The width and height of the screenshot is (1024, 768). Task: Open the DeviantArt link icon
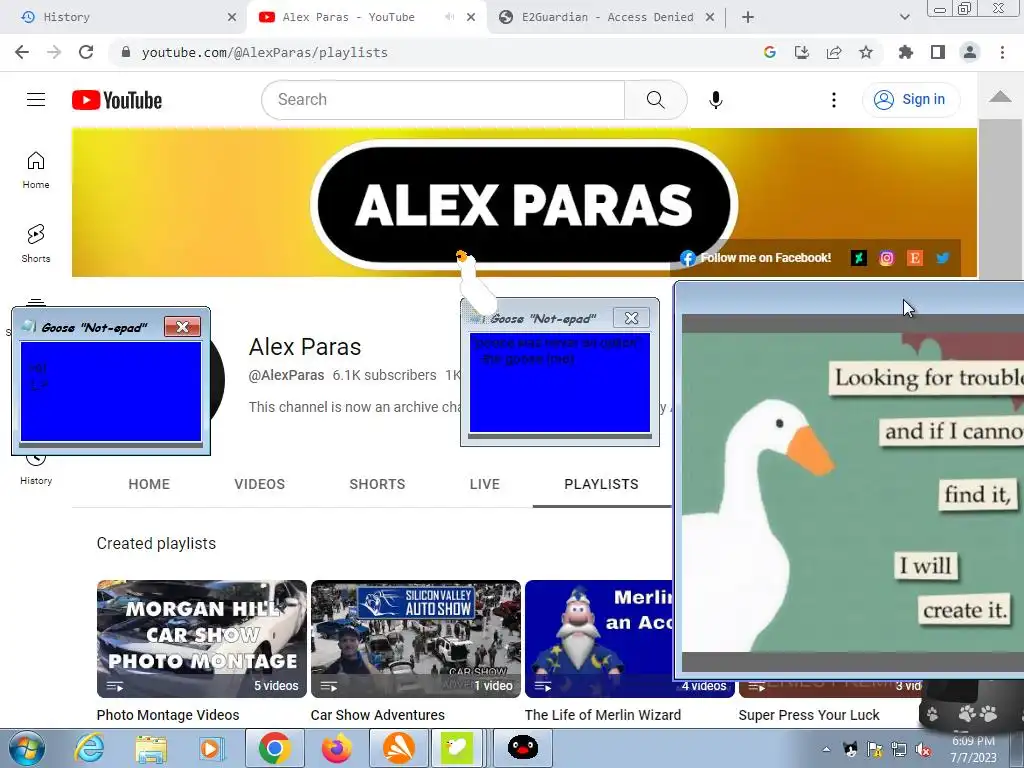[x=859, y=258]
